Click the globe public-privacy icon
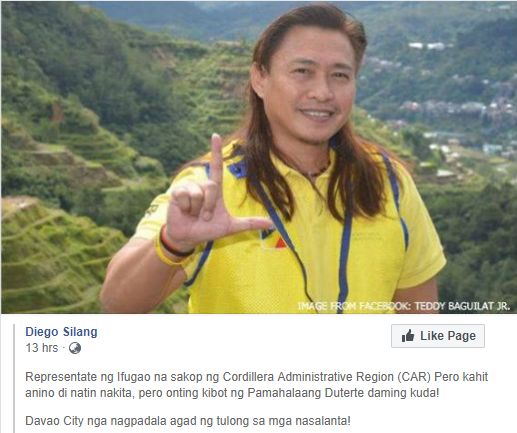 click(75, 348)
